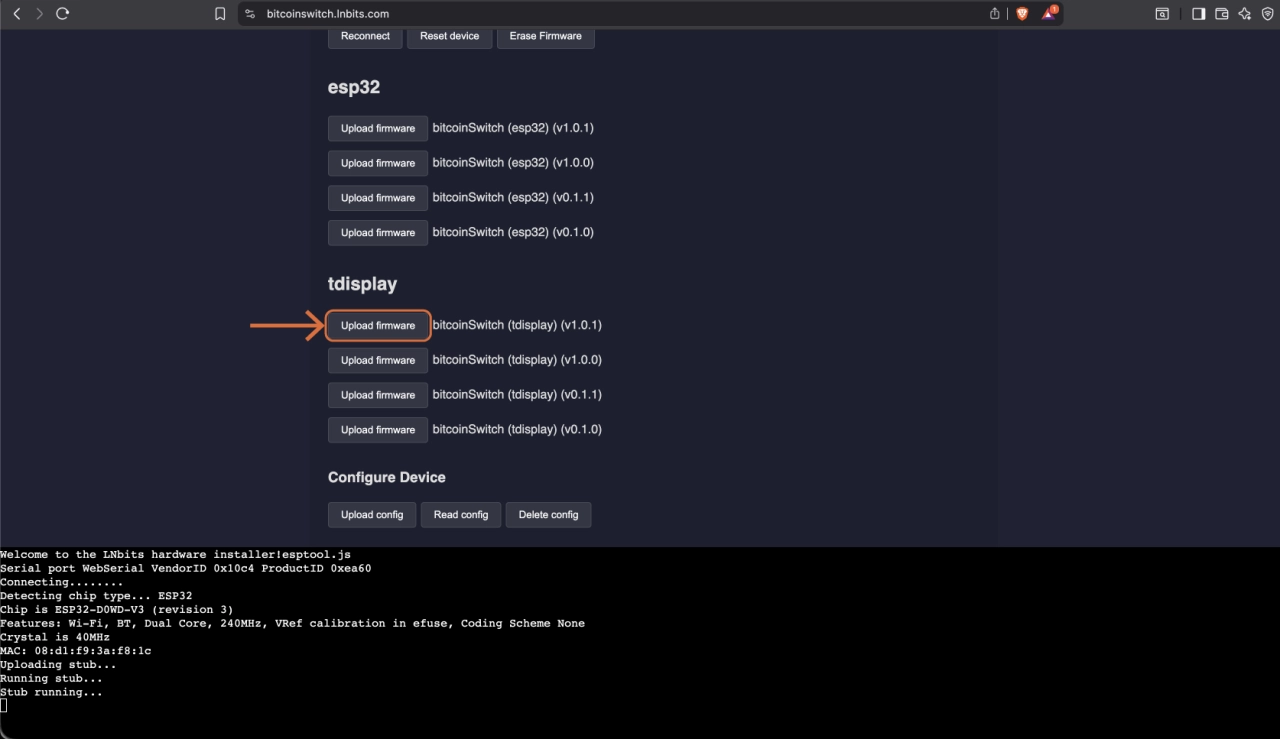Click the share icon in address bar

click(x=995, y=14)
